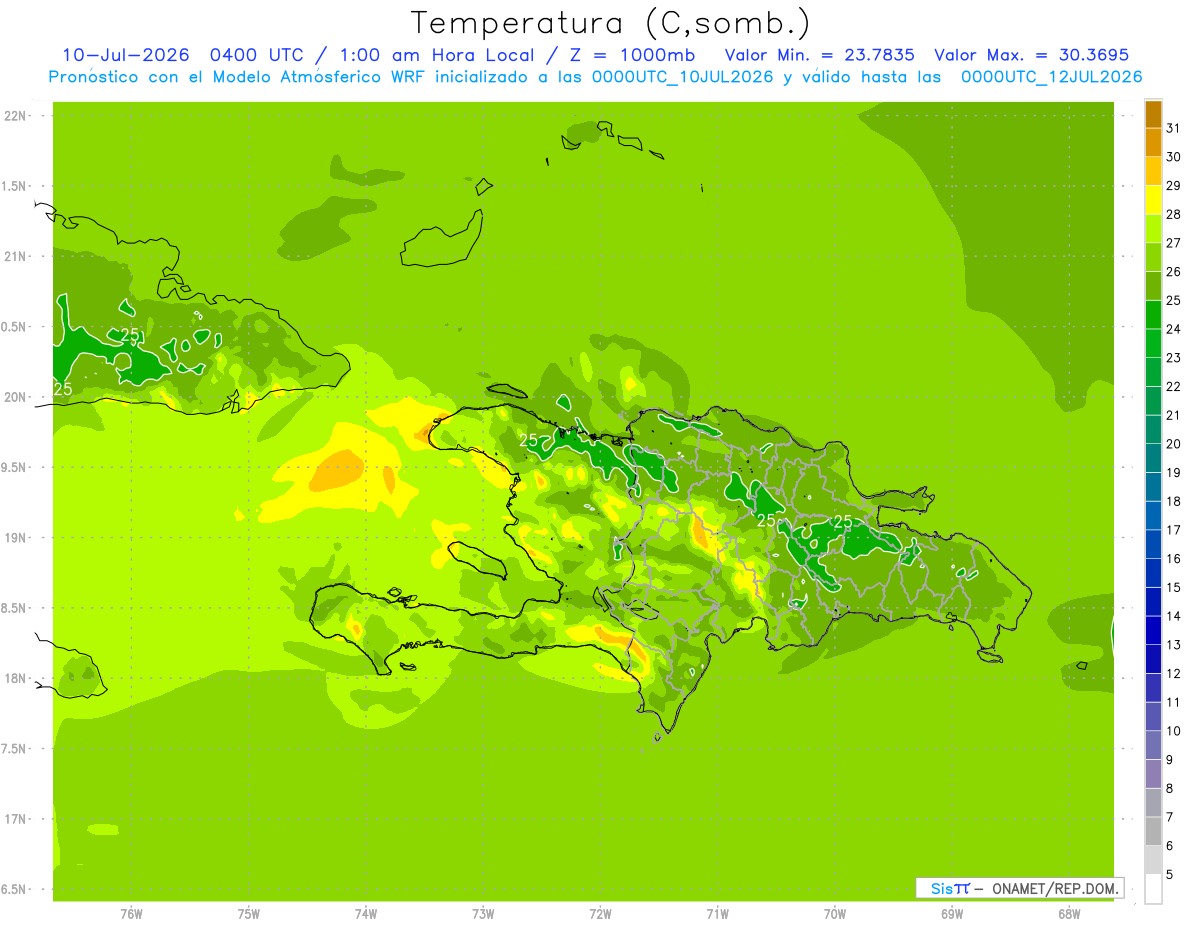Click the "22N" latitude axis label

(16, 116)
